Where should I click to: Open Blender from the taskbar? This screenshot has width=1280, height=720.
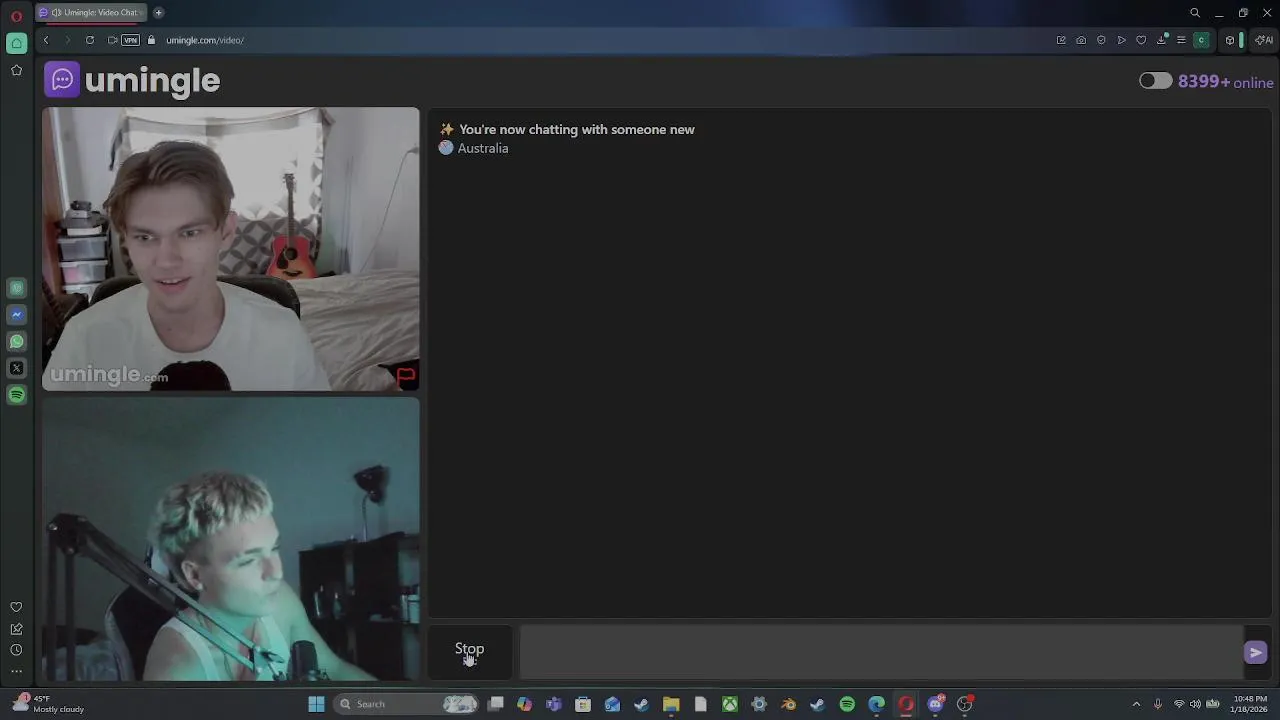tap(788, 704)
